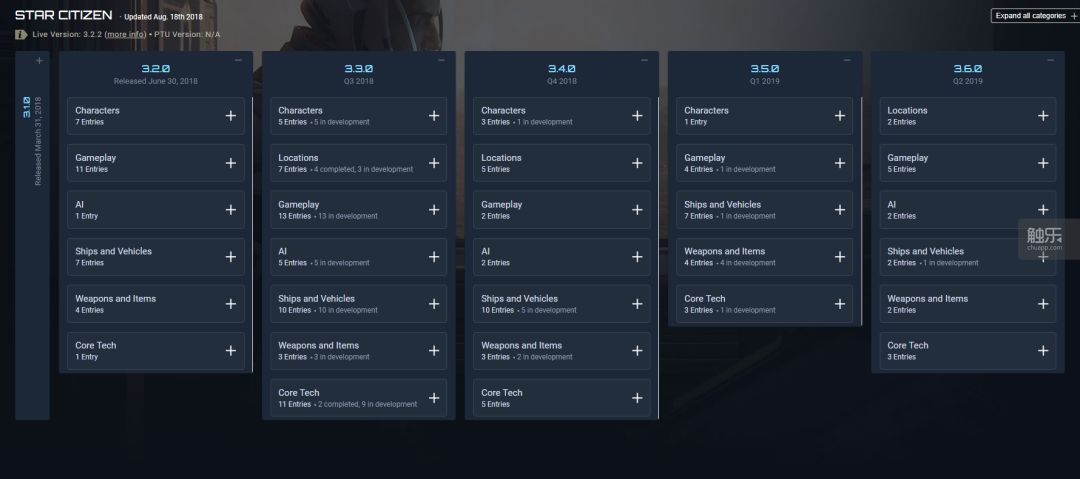This screenshot has width=1080, height=479.
Task: Collapse the 3.6.0 release column
Action: pos(1050,60)
